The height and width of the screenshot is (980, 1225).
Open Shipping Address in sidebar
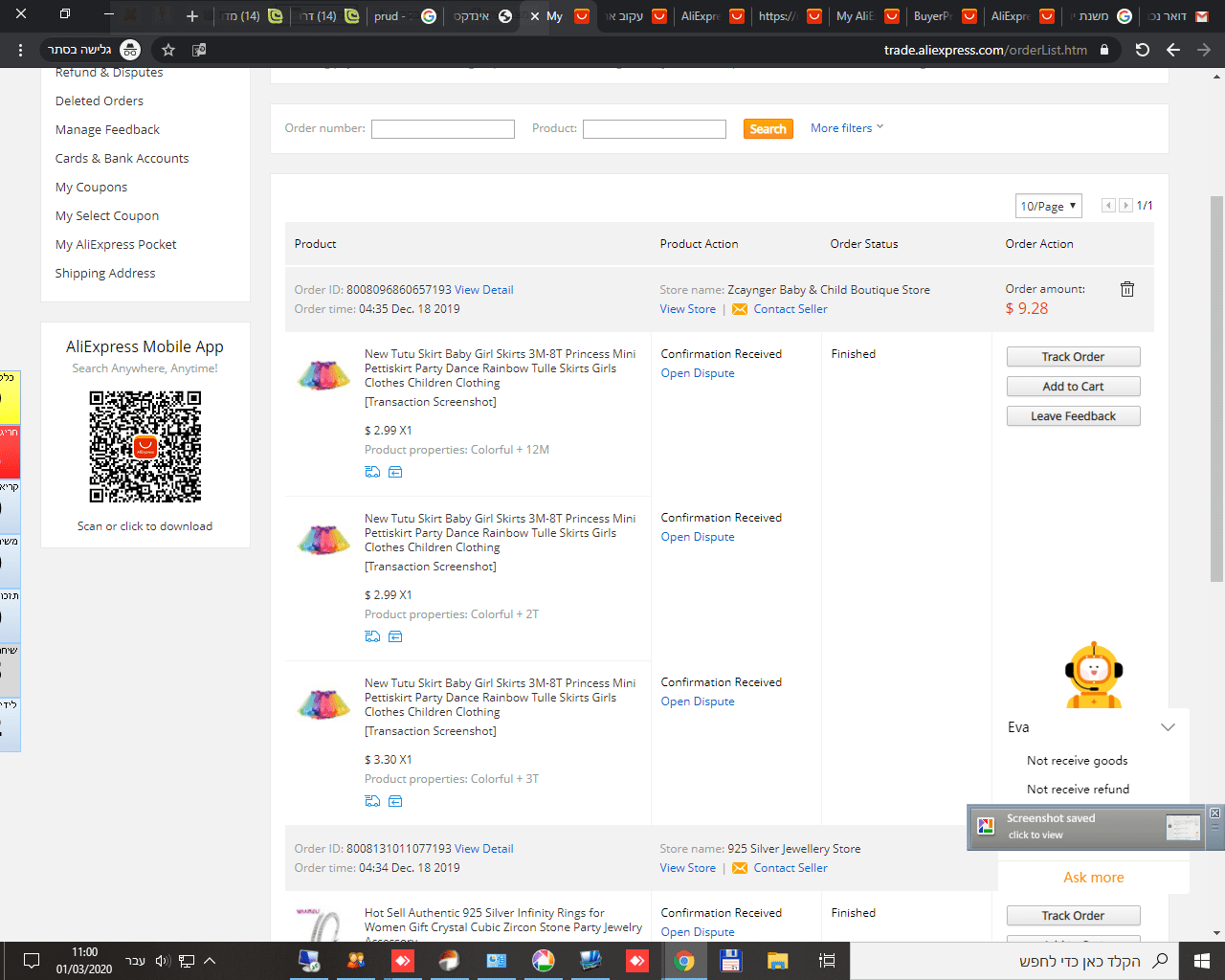[x=105, y=273]
